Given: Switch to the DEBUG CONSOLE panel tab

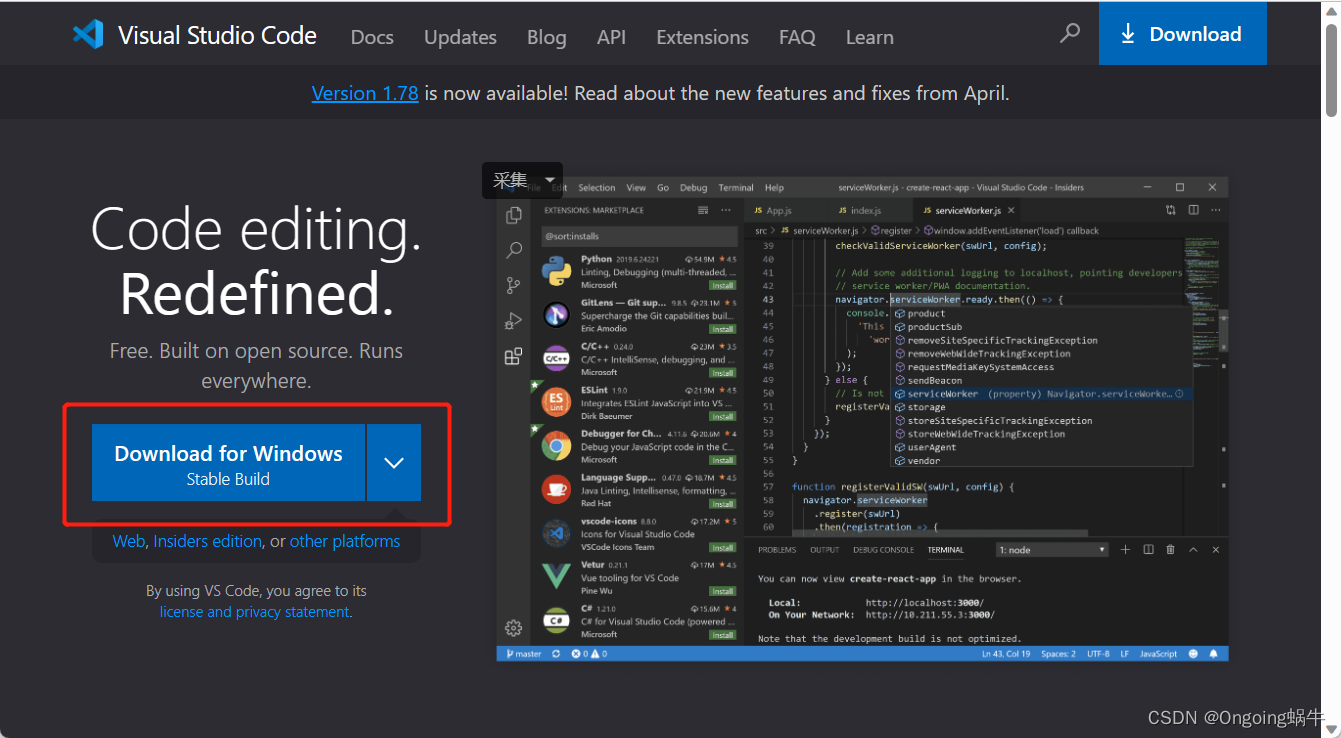Looking at the screenshot, I should point(883,550).
